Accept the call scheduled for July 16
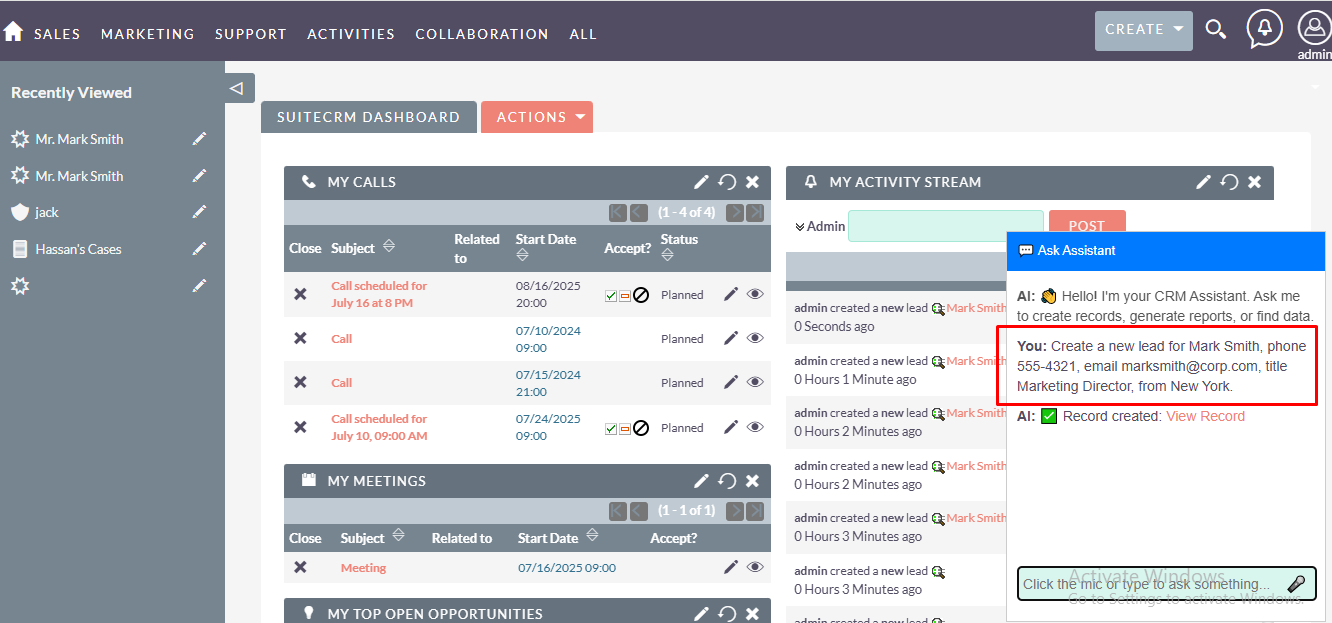This screenshot has width=1332, height=623. click(x=610, y=296)
